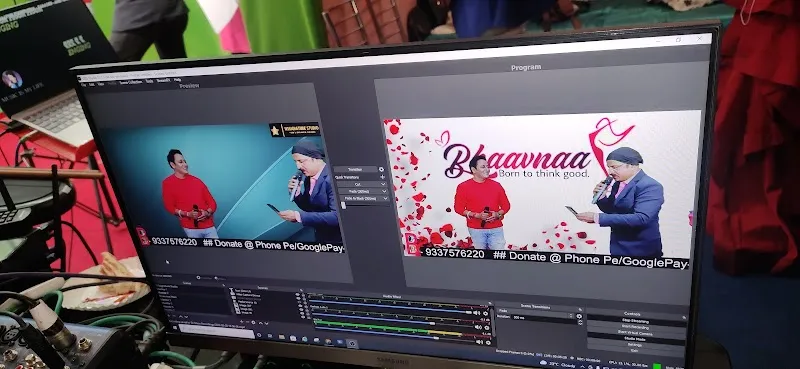The height and width of the screenshot is (369, 800).
Task: Add a quick transition with plus icon
Action: click(383, 177)
